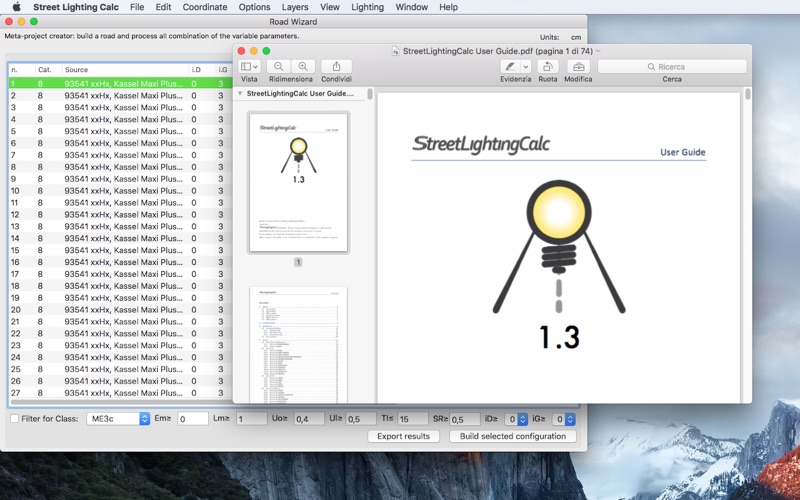
Task: Click the 'Source' column header
Action: [x=126, y=69]
